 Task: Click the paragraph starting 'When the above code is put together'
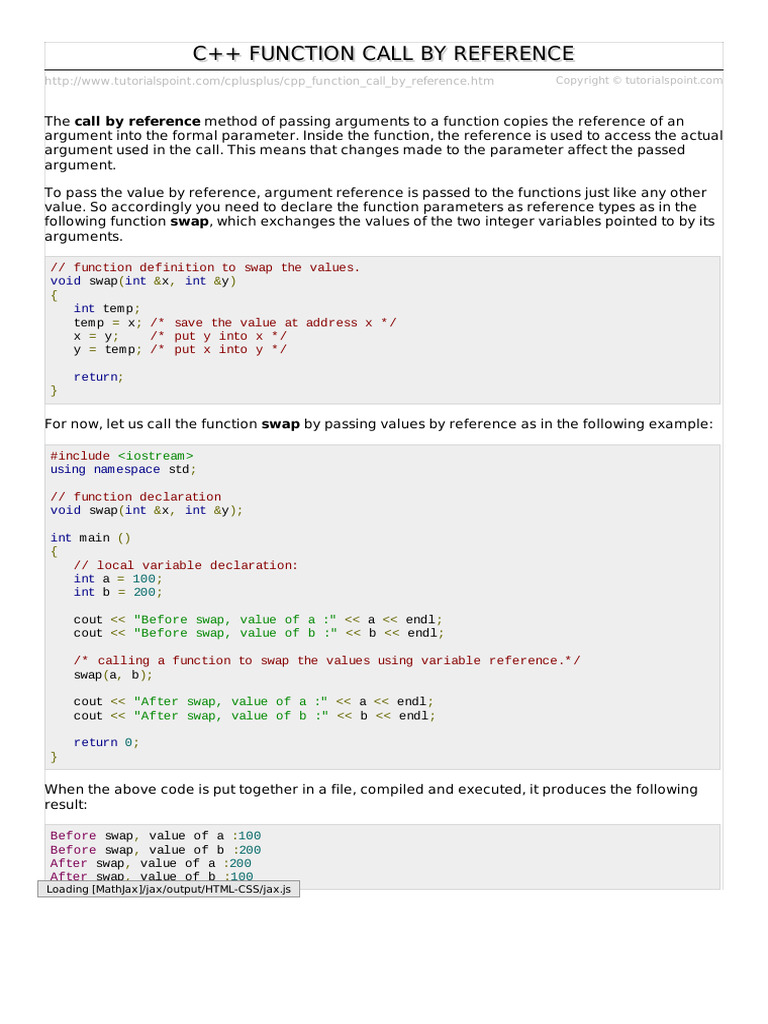click(371, 797)
